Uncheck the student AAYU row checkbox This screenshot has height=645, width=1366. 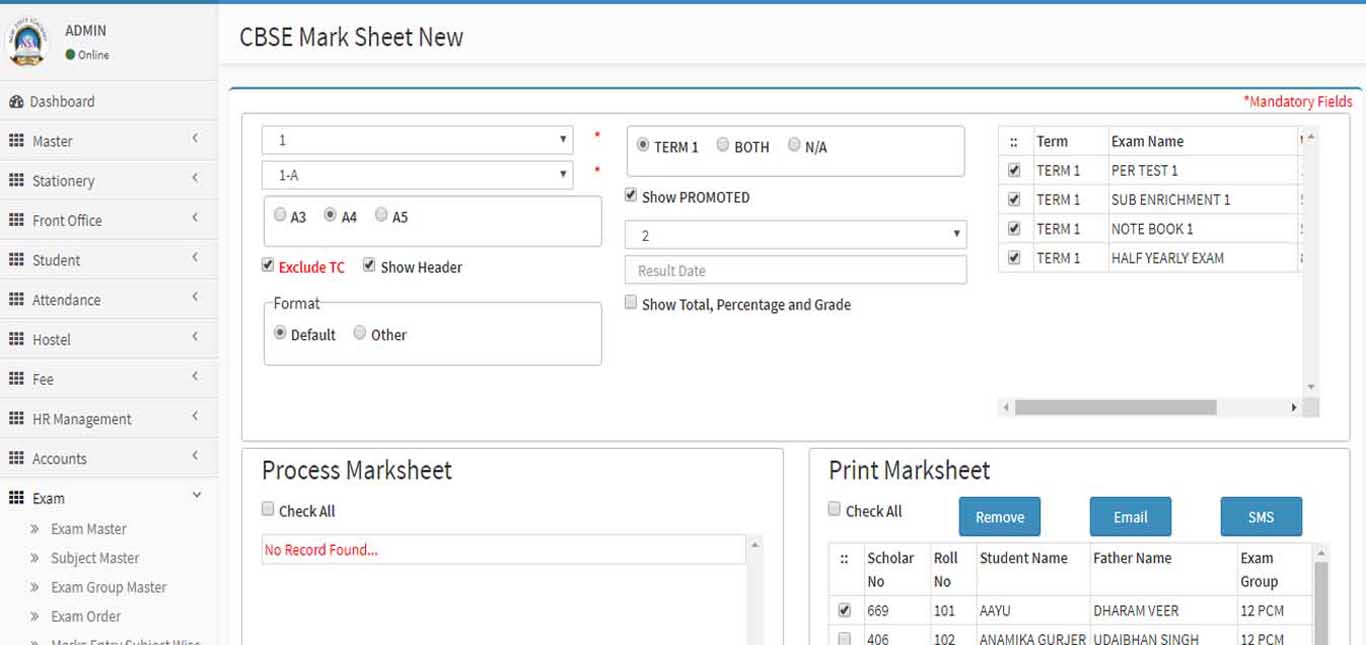tap(844, 610)
